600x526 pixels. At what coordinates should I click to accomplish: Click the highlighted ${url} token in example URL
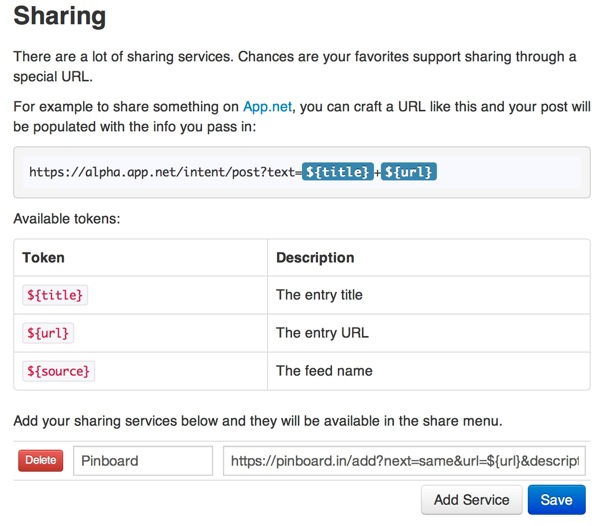pyautogui.click(x=409, y=172)
